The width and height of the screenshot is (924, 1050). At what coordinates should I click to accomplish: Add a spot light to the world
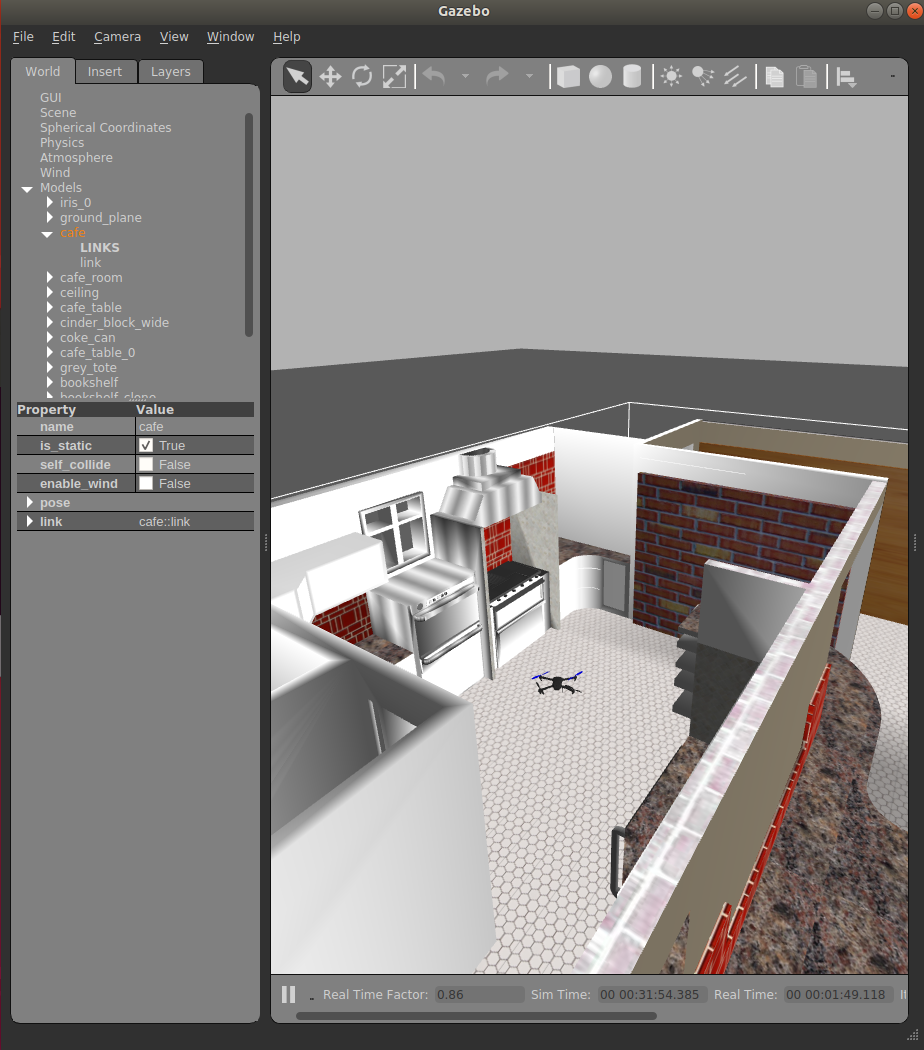click(x=703, y=76)
